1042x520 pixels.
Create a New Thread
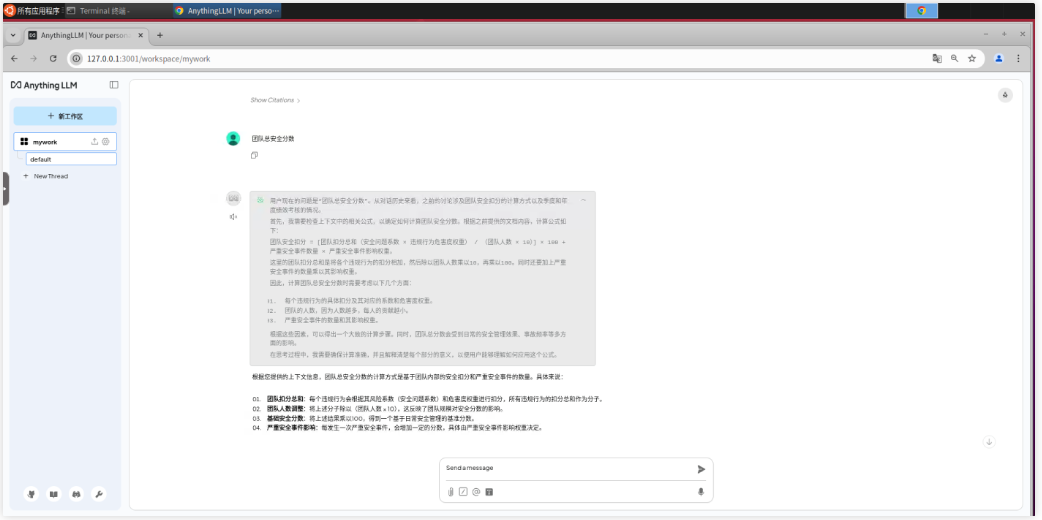[x=46, y=176]
